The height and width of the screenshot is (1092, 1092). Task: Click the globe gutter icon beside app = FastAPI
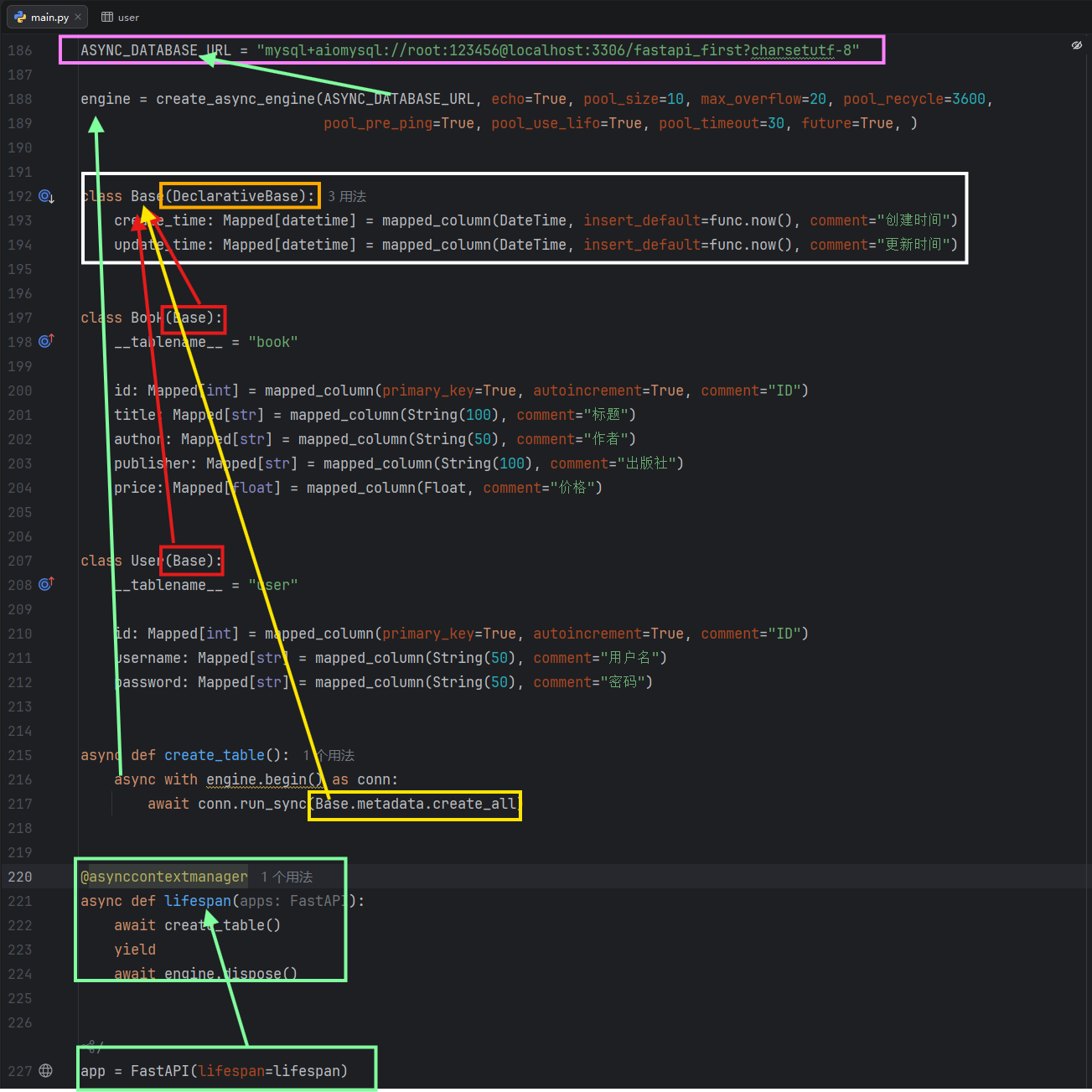(x=46, y=1071)
